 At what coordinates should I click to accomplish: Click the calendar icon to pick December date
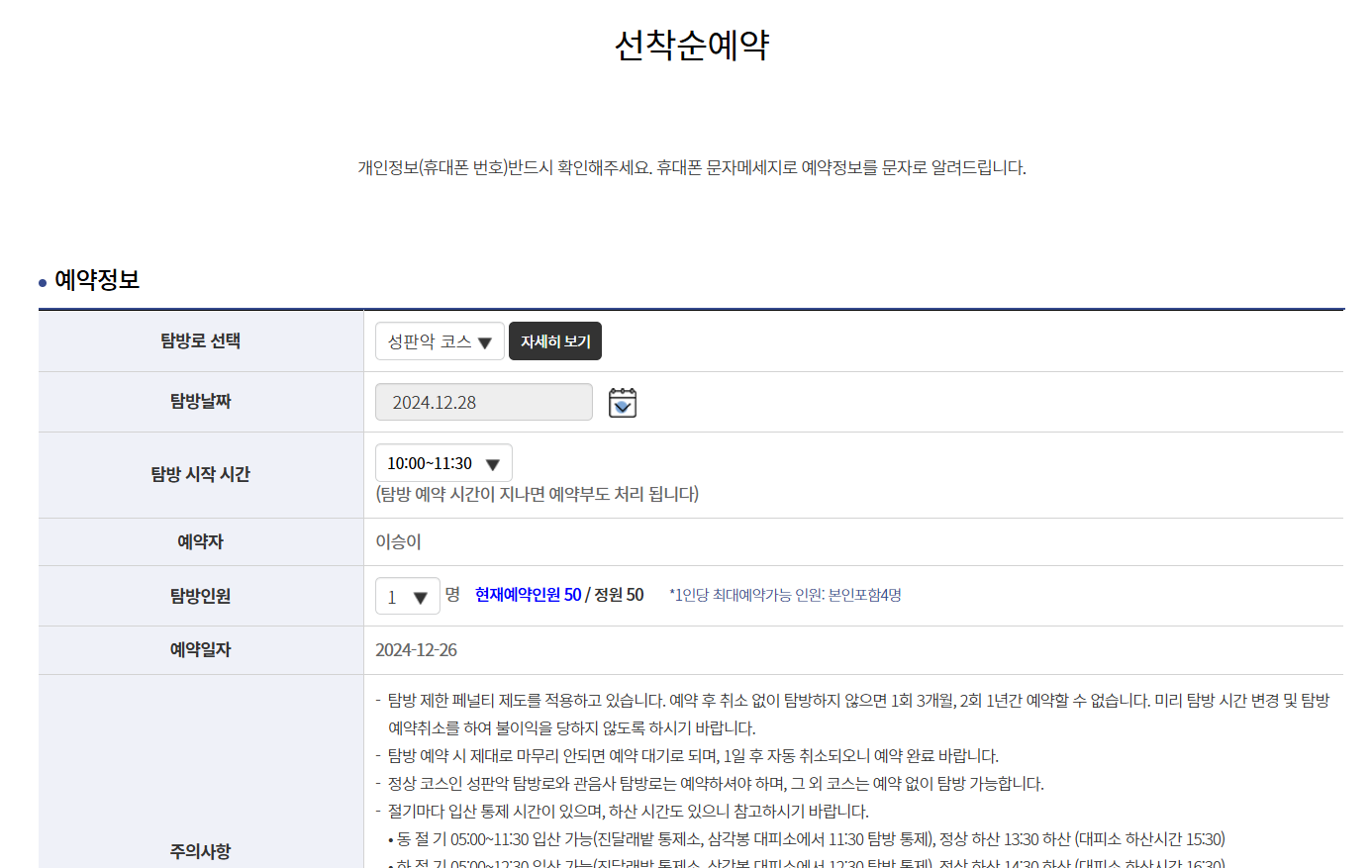click(622, 402)
